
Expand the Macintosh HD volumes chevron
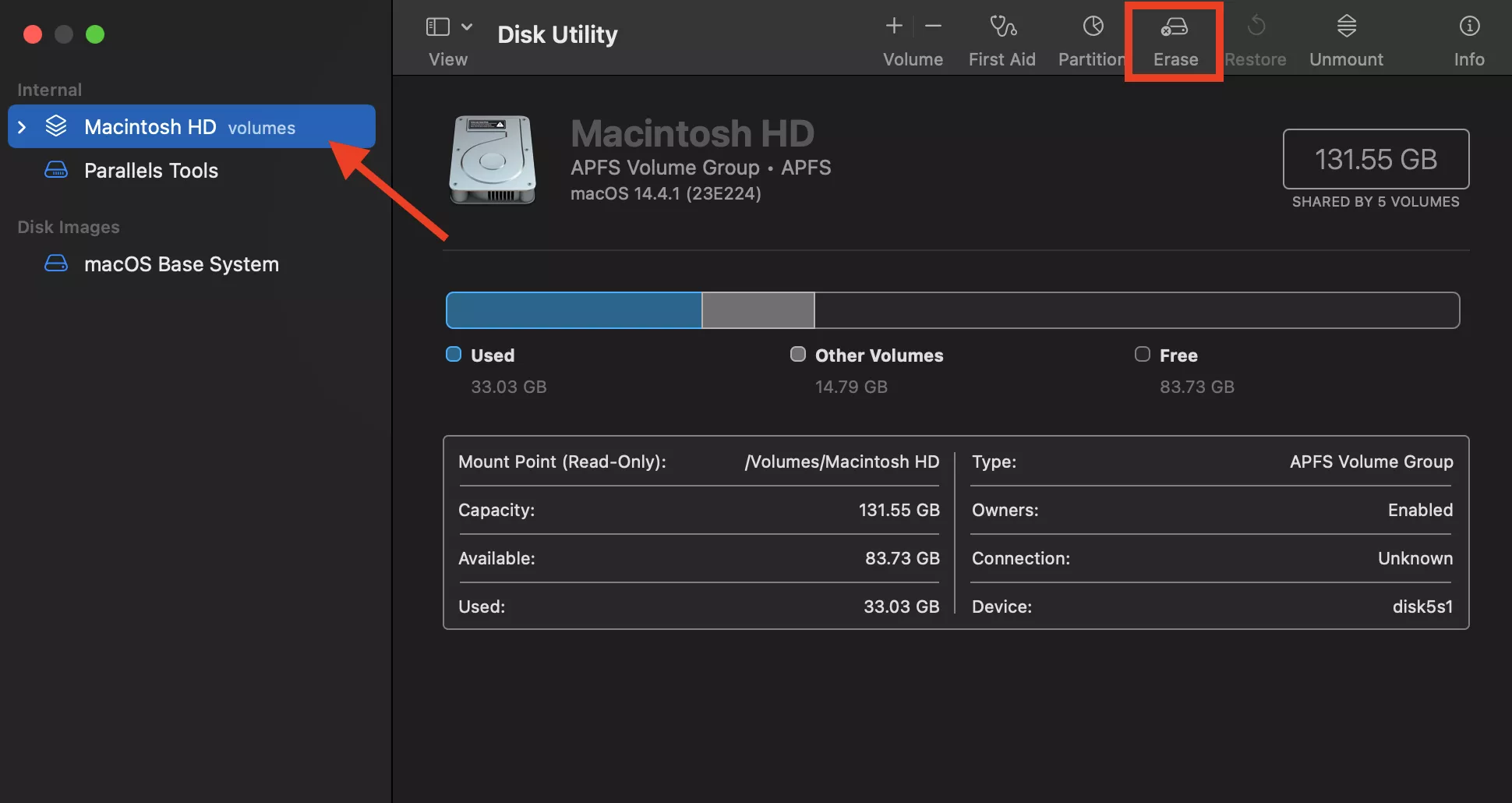point(23,127)
